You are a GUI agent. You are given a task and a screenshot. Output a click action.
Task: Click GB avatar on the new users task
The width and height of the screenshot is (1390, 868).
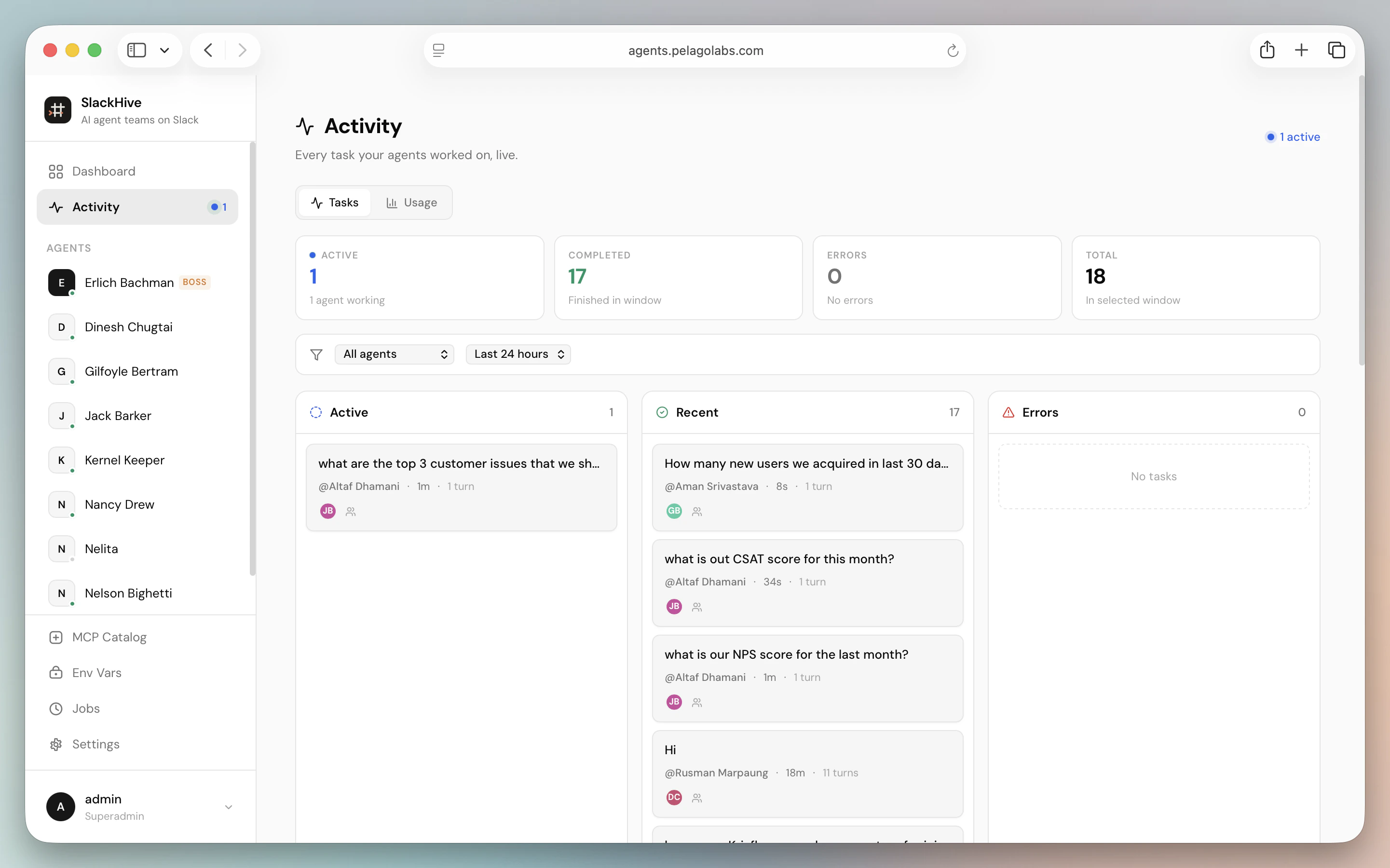tap(674, 511)
